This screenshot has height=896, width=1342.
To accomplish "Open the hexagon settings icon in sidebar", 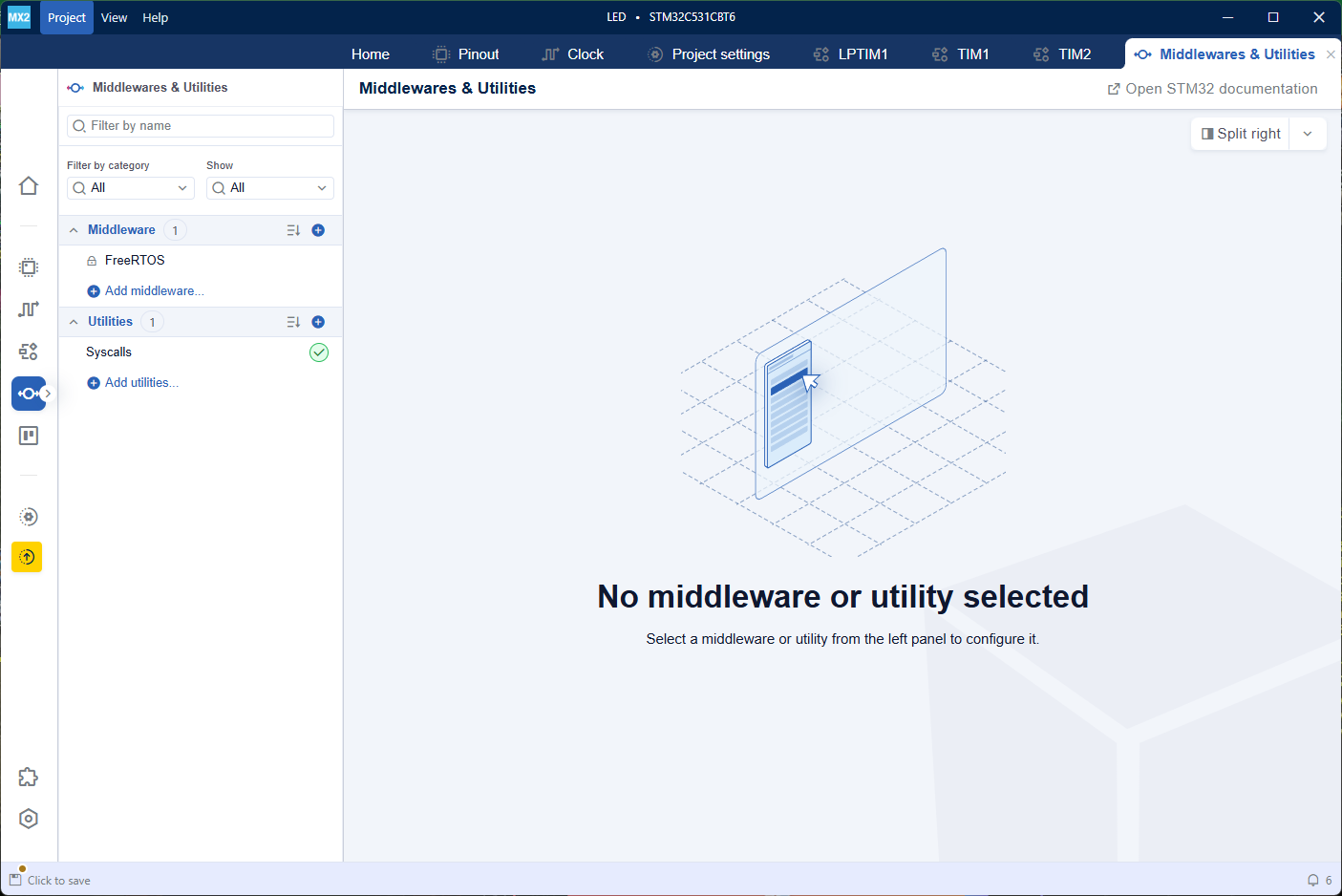I will pos(29,819).
